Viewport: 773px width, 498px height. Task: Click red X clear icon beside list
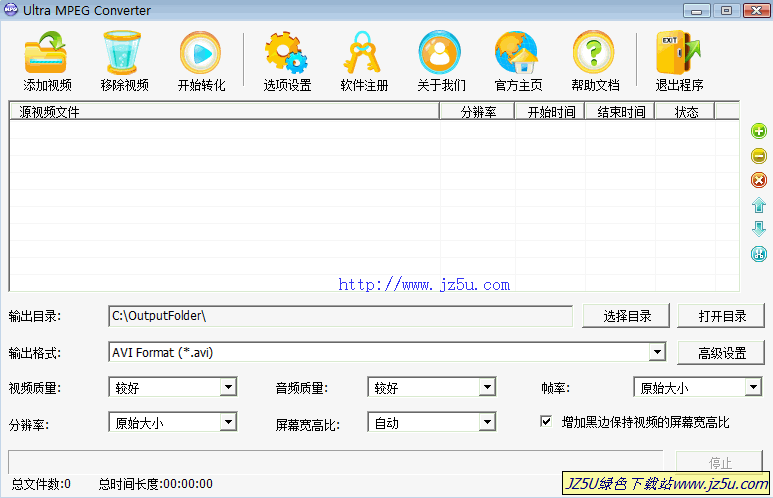759,180
